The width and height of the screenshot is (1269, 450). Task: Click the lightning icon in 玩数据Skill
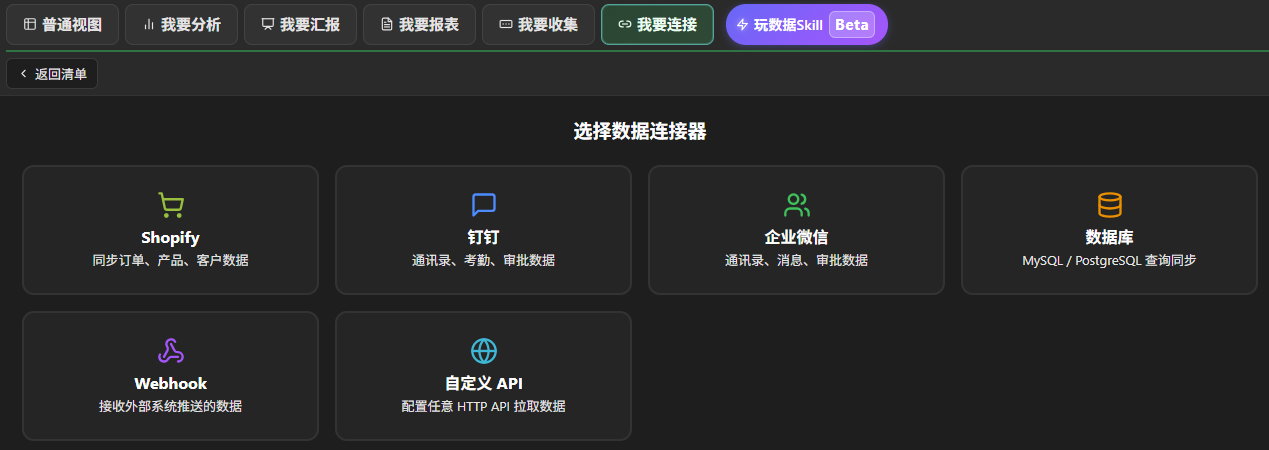[x=742, y=25]
